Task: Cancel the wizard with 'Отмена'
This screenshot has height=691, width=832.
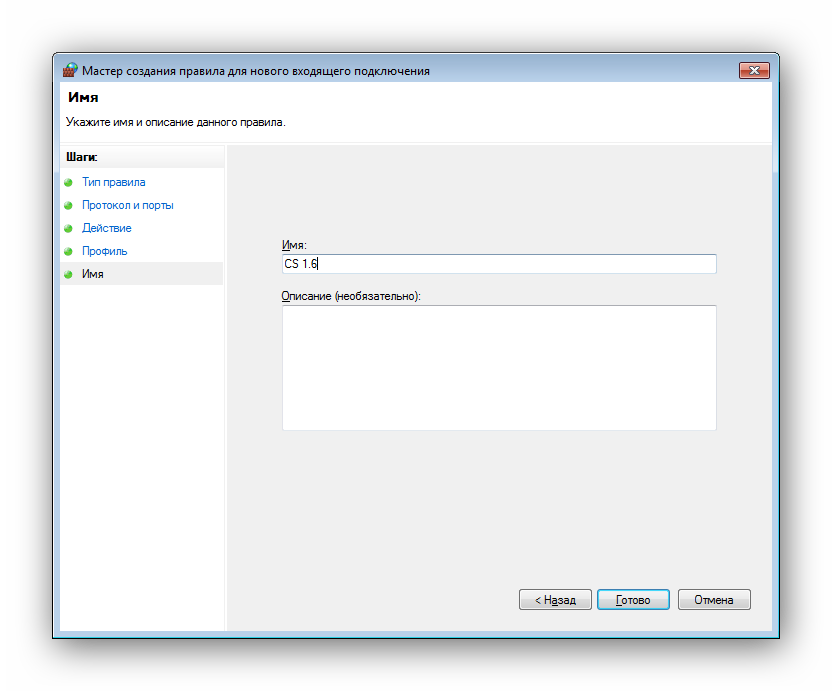Action: (714, 600)
